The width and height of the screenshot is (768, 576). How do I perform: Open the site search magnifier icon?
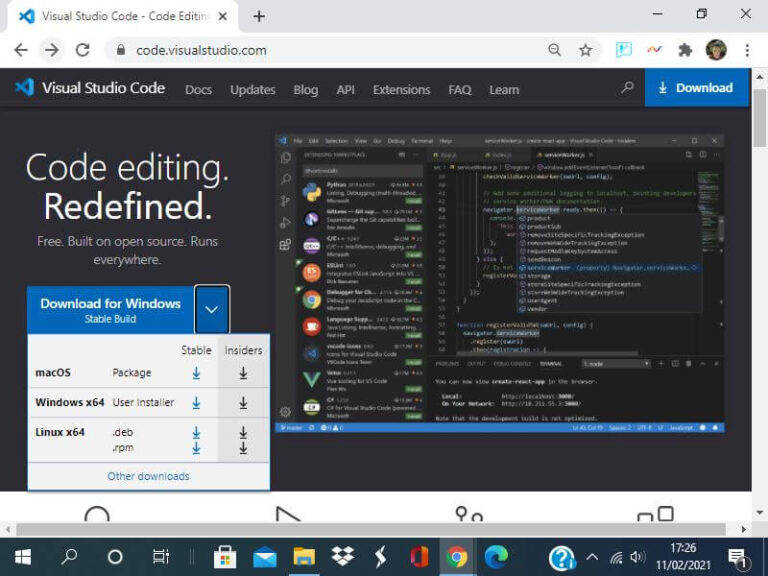[x=627, y=88]
